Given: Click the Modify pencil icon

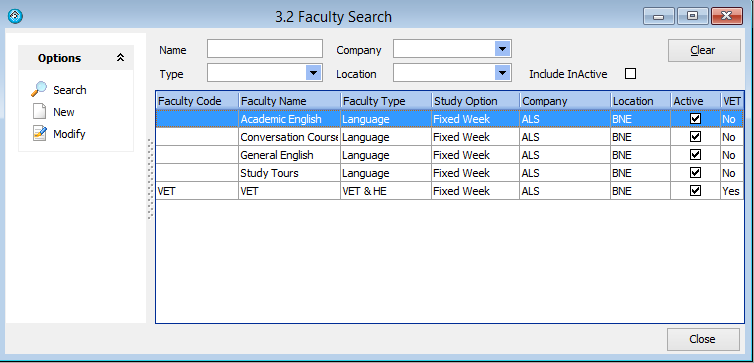Looking at the screenshot, I should [39, 133].
